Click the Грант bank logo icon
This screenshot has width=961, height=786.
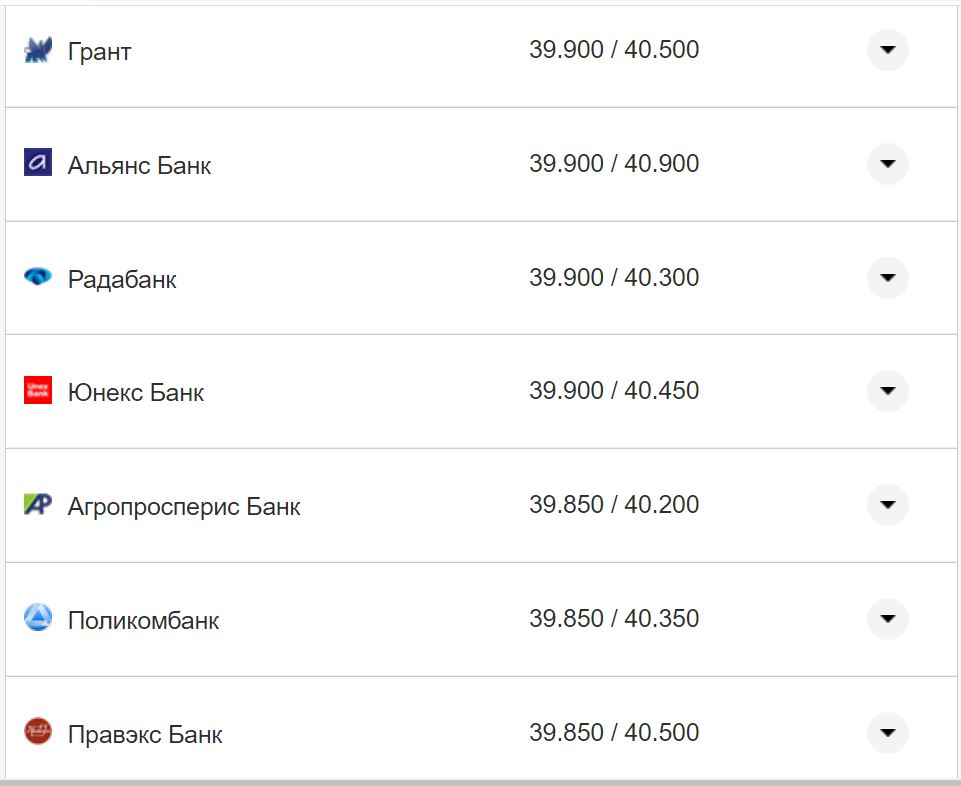click(37, 50)
